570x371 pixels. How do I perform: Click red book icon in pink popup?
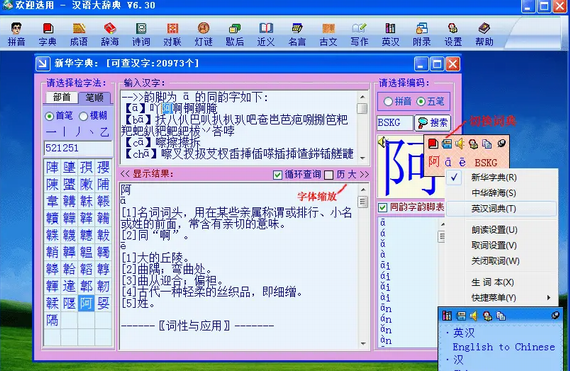[x=433, y=144]
